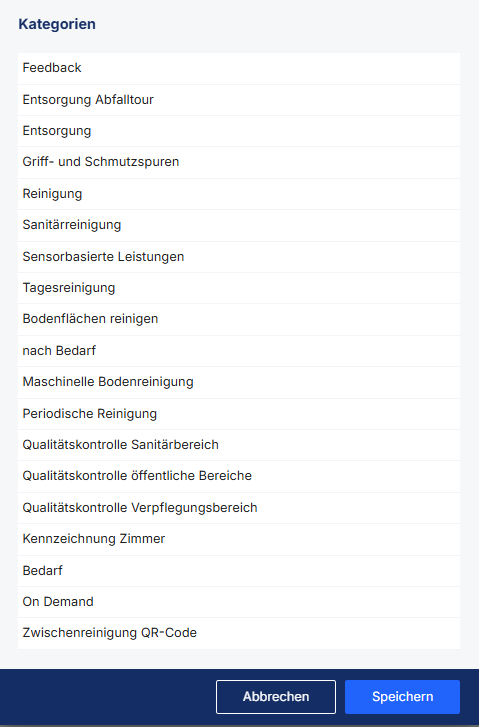Select the On Demand category

click(x=239, y=602)
